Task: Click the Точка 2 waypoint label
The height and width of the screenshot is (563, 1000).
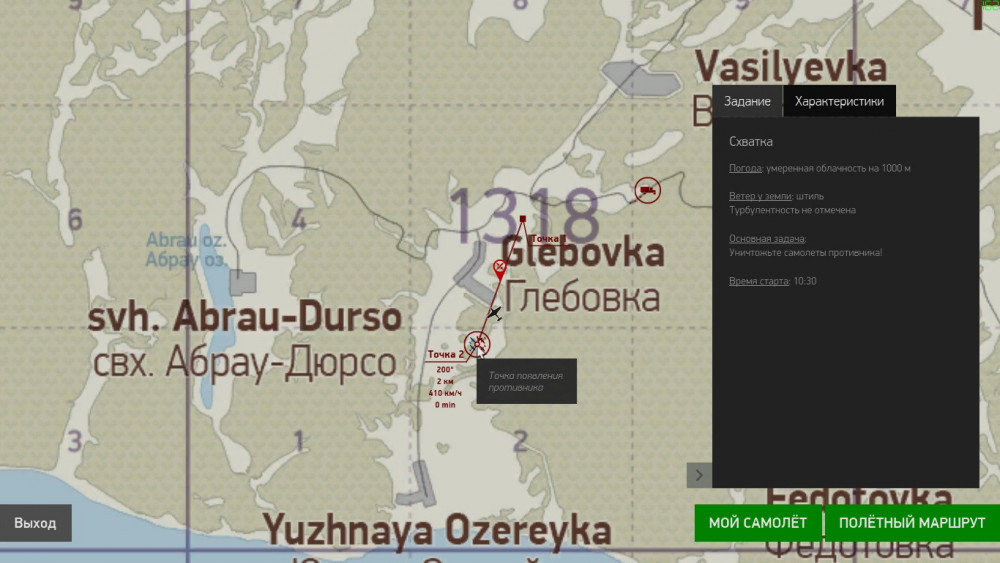Action: (x=446, y=355)
